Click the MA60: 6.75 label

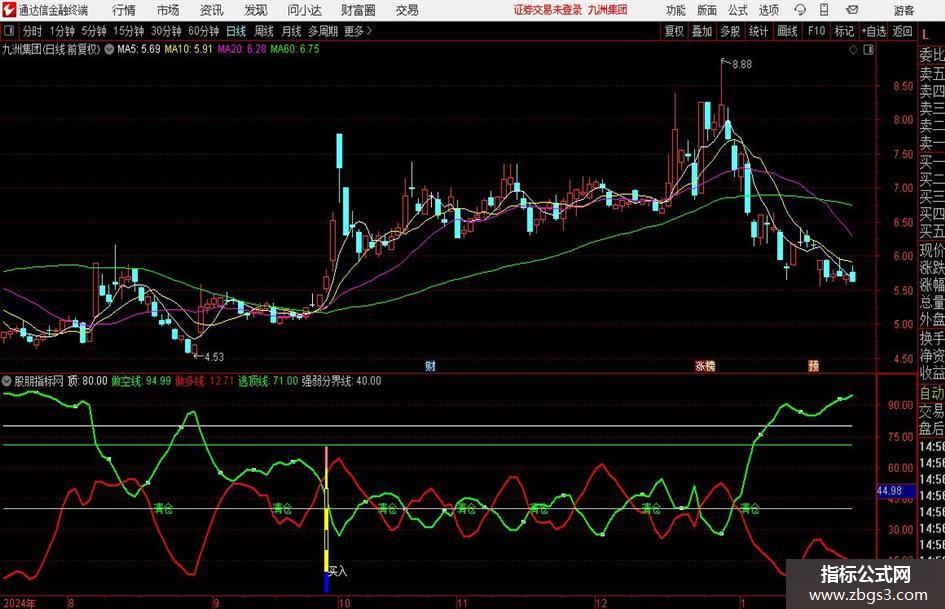point(295,49)
